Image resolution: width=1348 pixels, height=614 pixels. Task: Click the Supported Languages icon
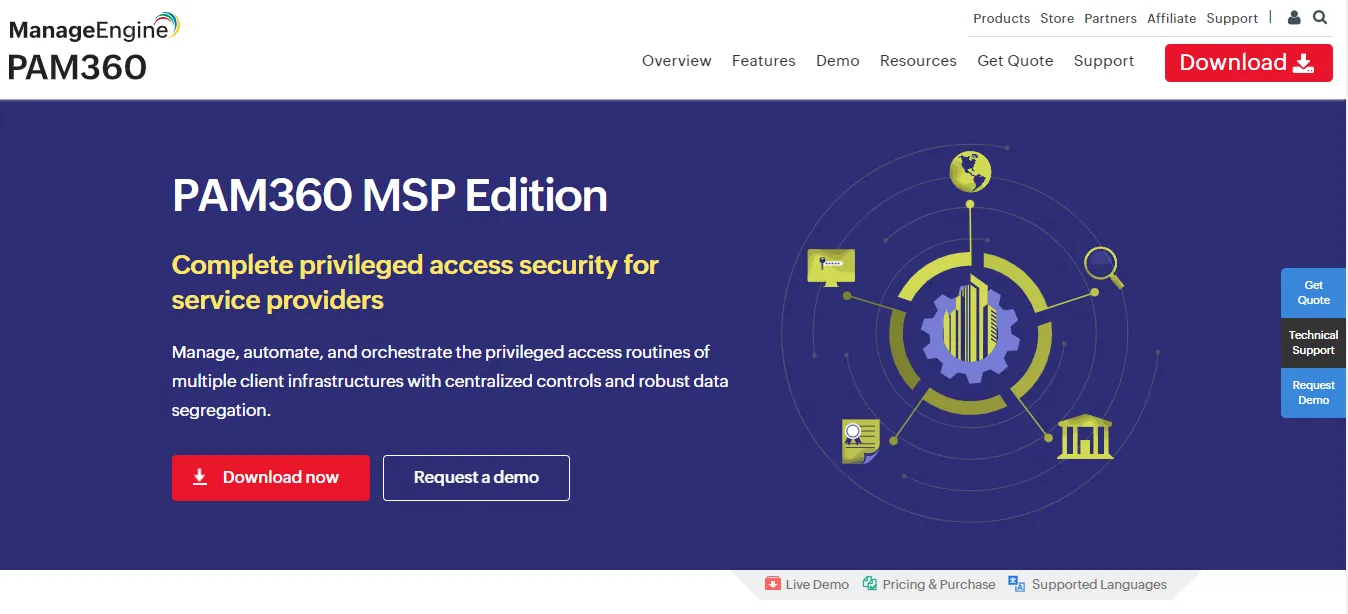coord(1017,584)
